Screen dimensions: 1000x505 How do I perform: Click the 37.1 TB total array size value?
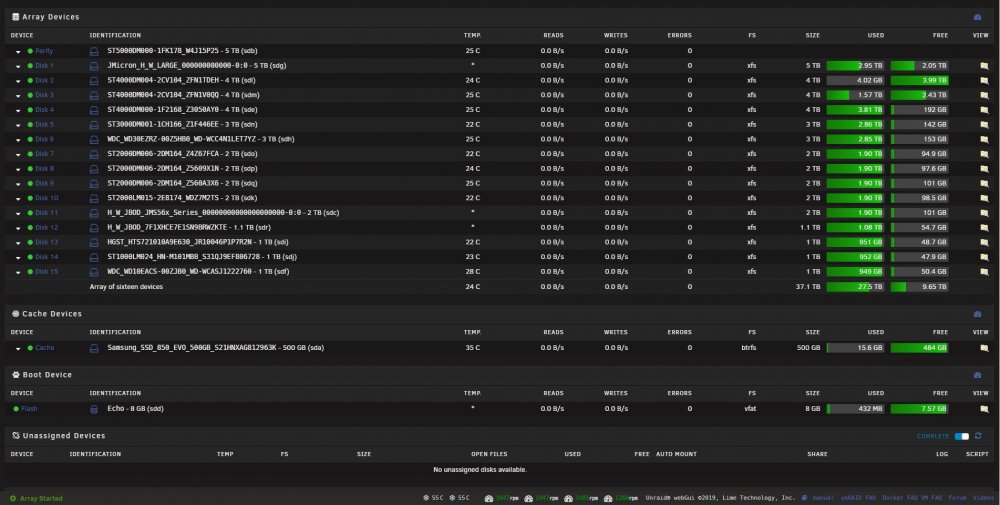pos(808,287)
